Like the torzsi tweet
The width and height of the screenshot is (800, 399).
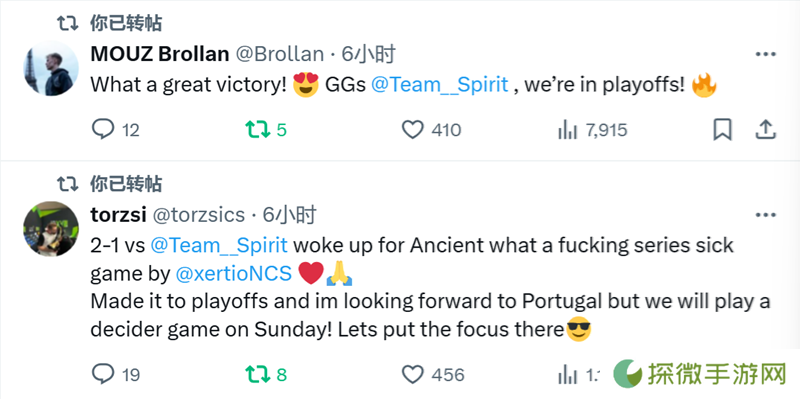tap(433, 375)
